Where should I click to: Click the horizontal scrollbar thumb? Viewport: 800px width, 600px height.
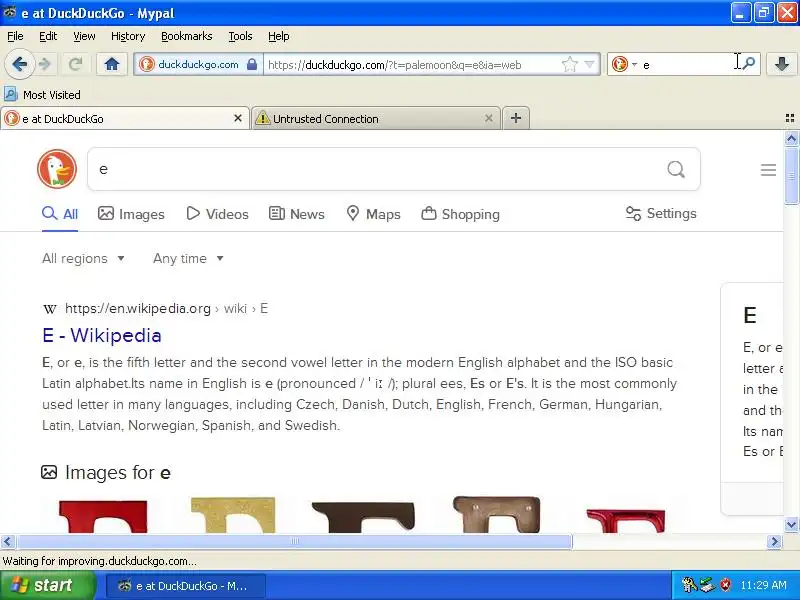coord(294,541)
